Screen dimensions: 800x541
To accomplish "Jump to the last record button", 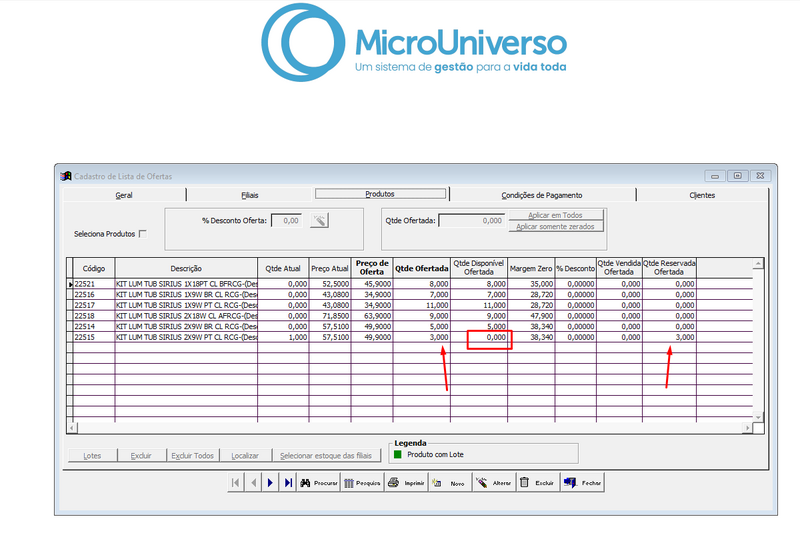I will [288, 482].
